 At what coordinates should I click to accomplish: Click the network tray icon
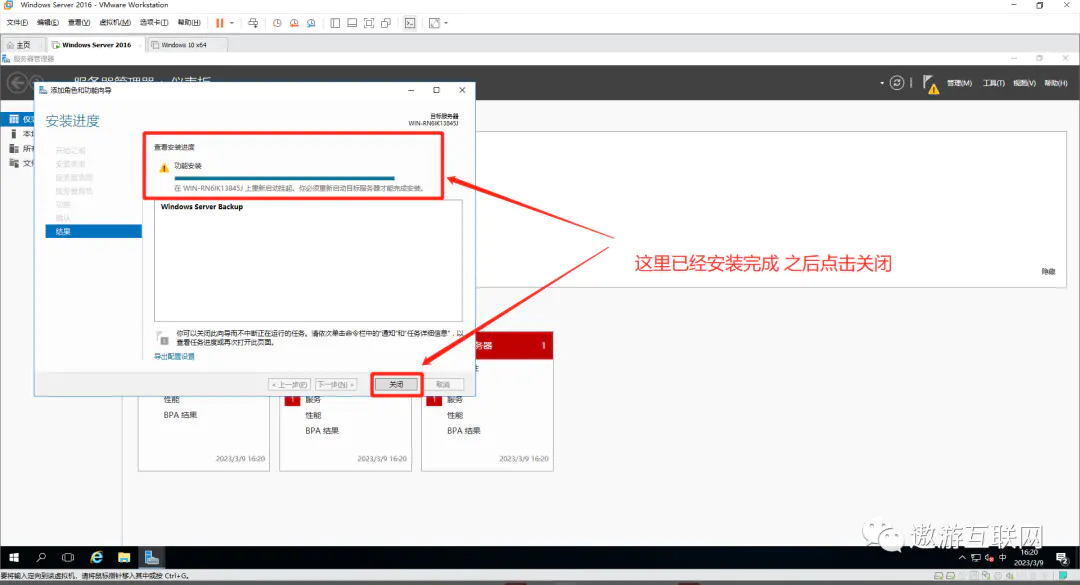976,557
